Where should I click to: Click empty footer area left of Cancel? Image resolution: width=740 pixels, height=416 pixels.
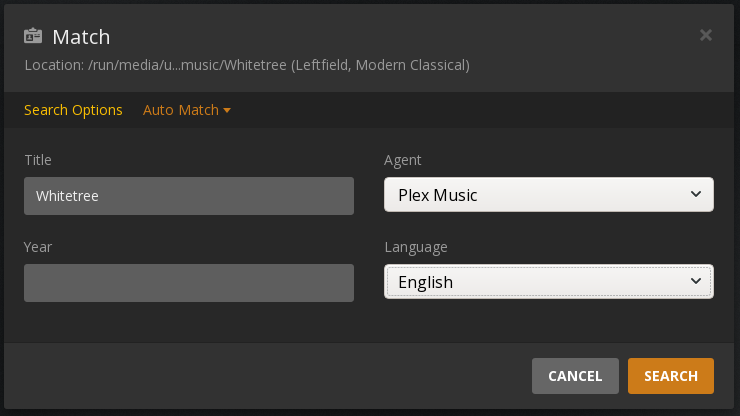point(270,376)
